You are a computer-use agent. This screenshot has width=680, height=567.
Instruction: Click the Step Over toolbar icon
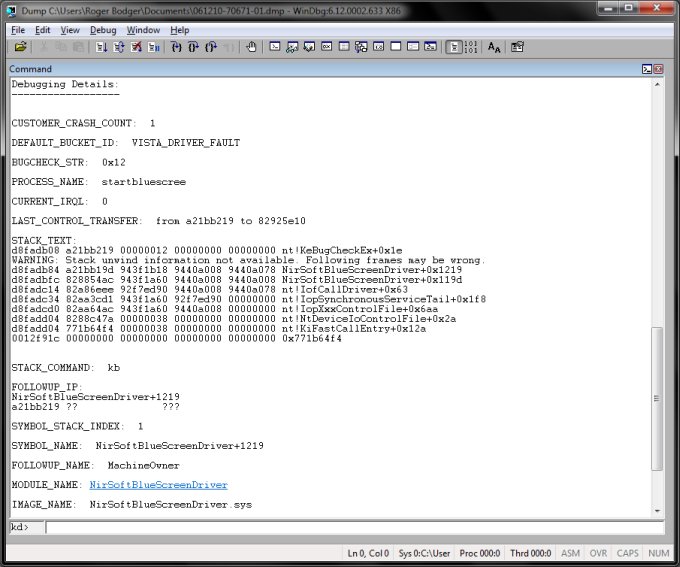click(x=193, y=47)
